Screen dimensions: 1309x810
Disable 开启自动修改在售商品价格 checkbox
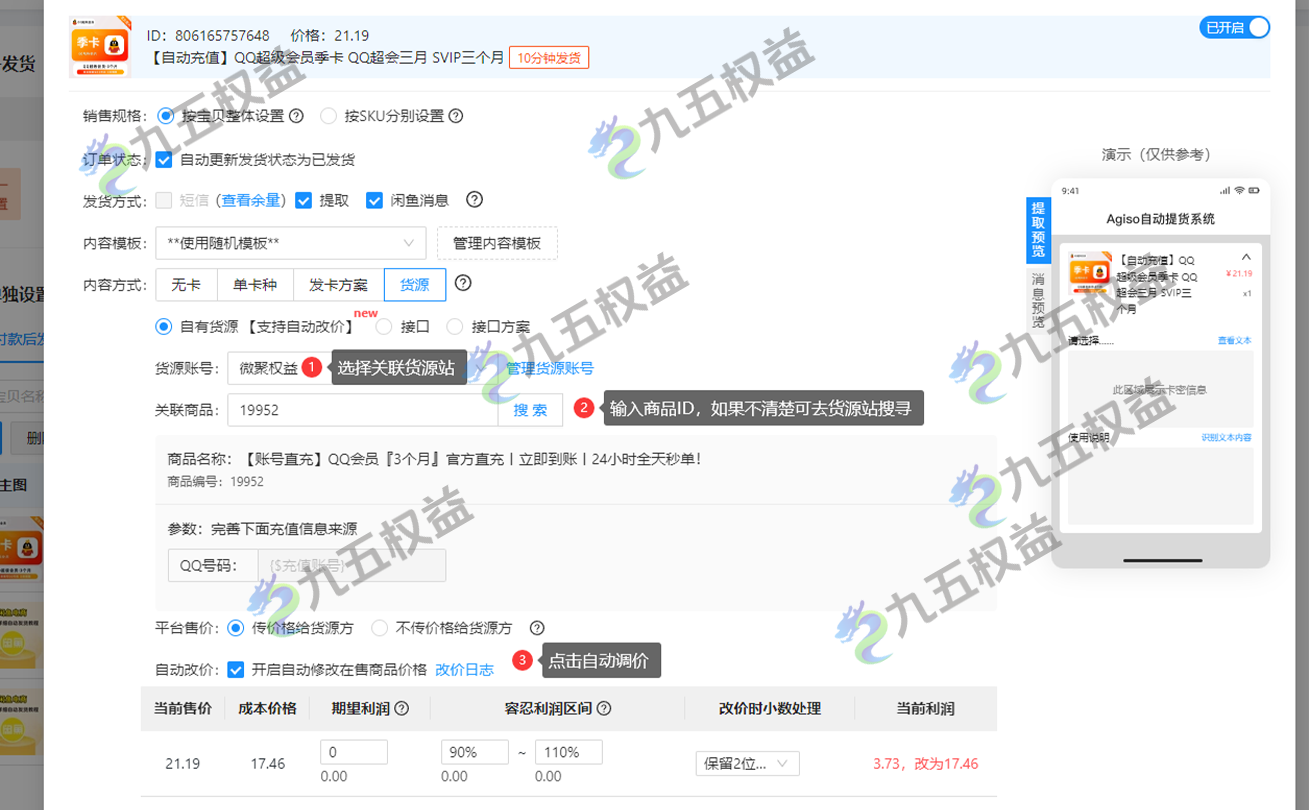(236, 670)
